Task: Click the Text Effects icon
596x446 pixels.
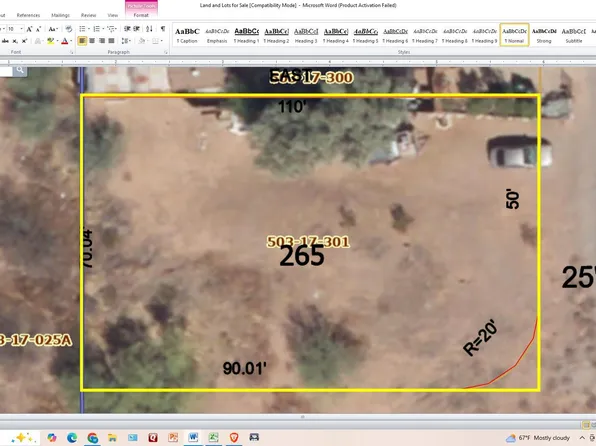Action: coord(38,41)
